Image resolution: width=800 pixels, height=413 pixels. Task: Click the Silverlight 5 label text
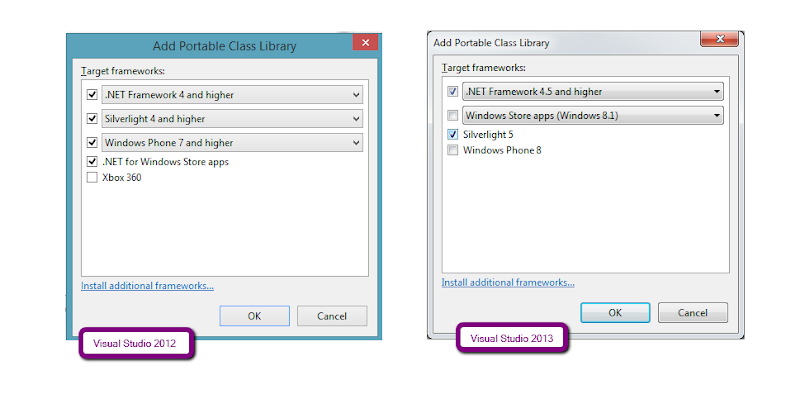click(x=488, y=135)
